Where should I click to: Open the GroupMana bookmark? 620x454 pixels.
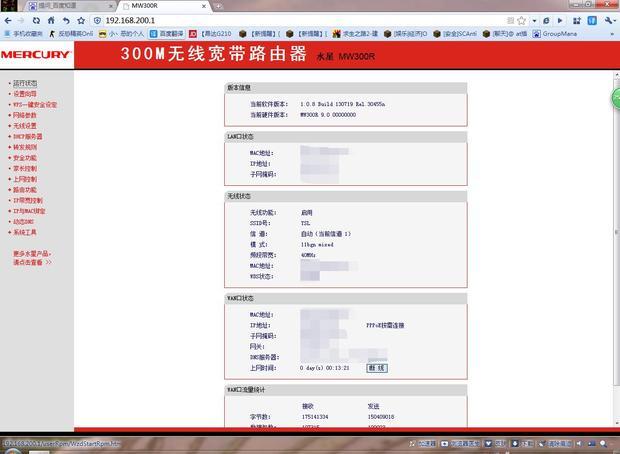pyautogui.click(x=560, y=33)
